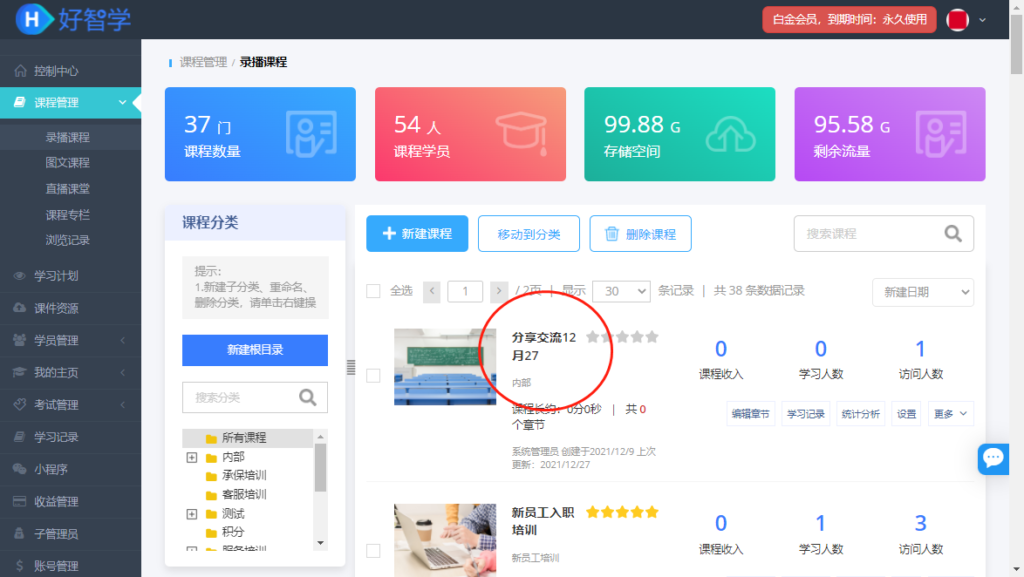Go to the previous page arrow

click(x=432, y=291)
